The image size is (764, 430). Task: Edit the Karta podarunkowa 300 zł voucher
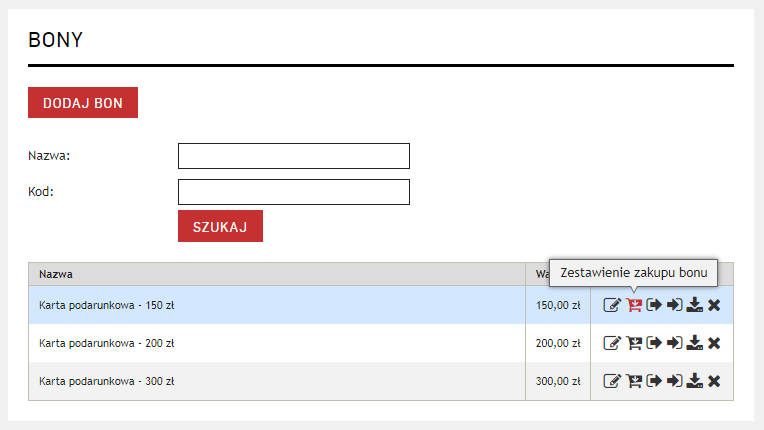click(612, 381)
